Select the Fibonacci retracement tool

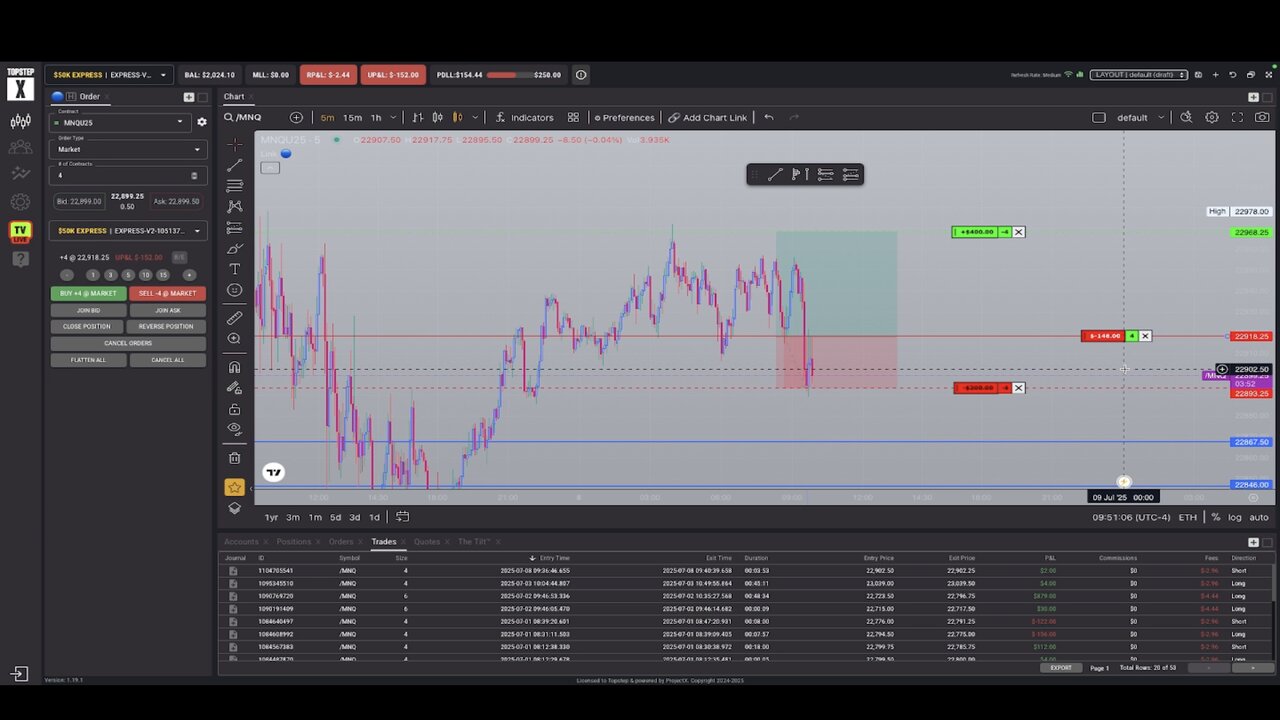click(234, 186)
